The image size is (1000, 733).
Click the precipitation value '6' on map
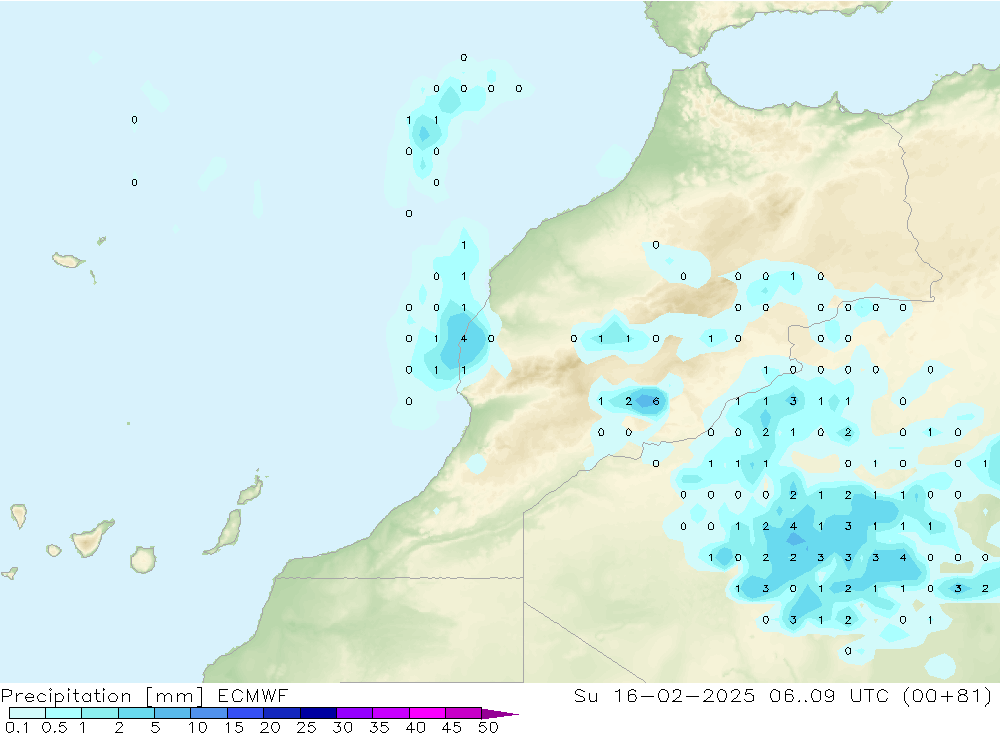656,401
